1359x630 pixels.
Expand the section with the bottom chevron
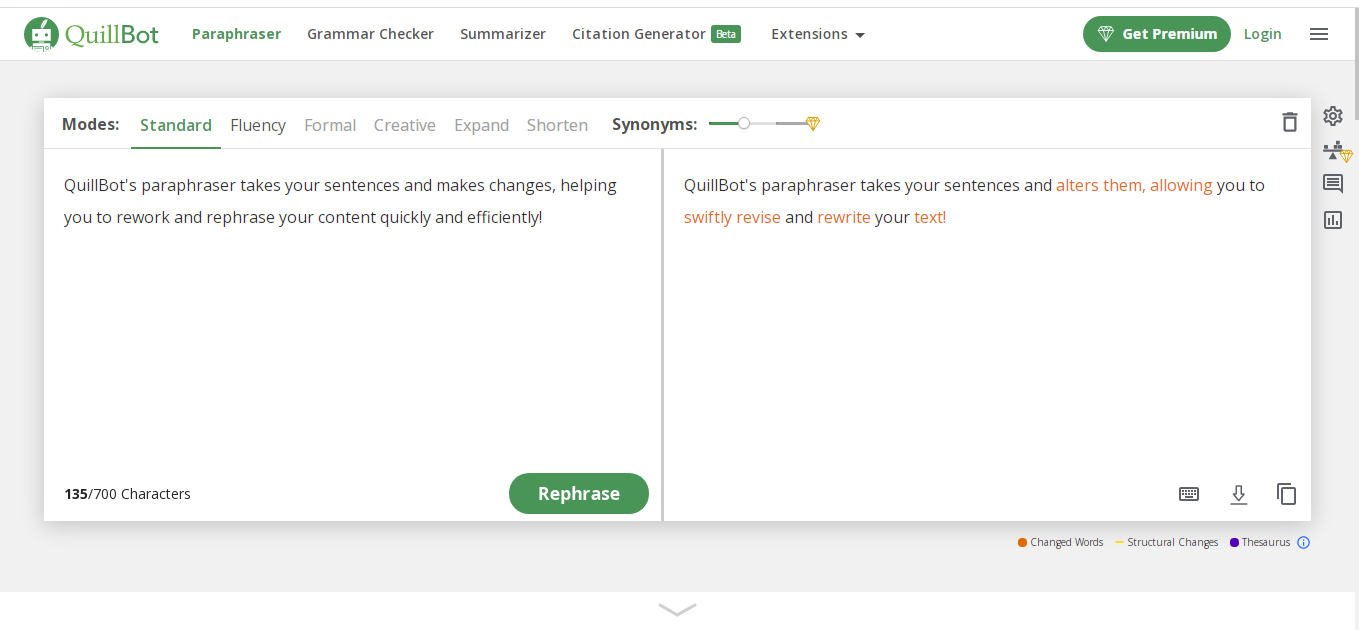[677, 609]
